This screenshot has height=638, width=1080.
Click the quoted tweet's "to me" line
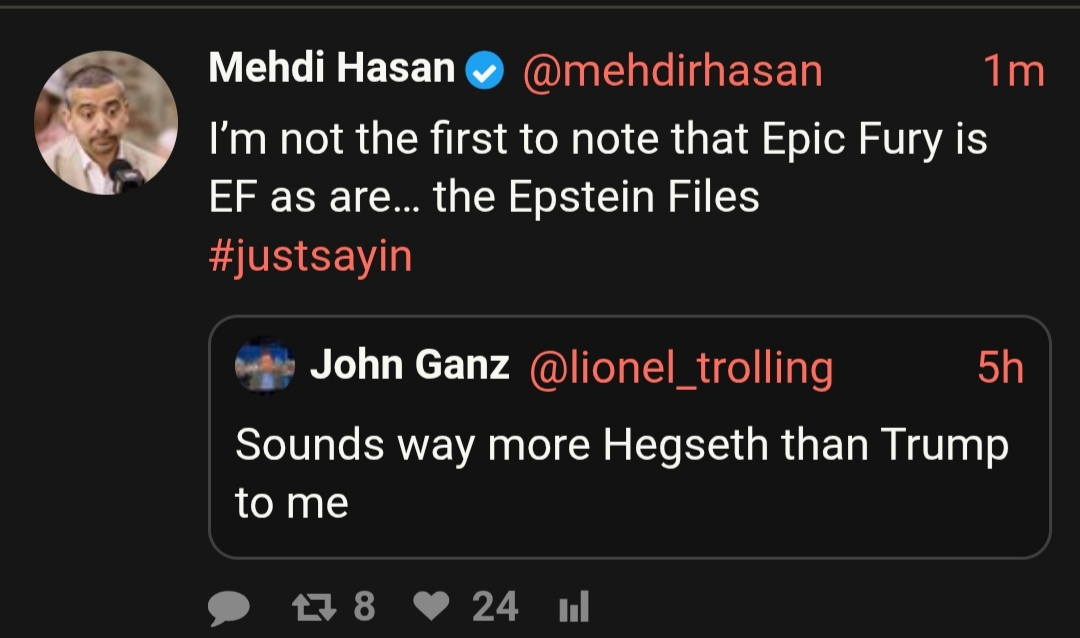(292, 503)
